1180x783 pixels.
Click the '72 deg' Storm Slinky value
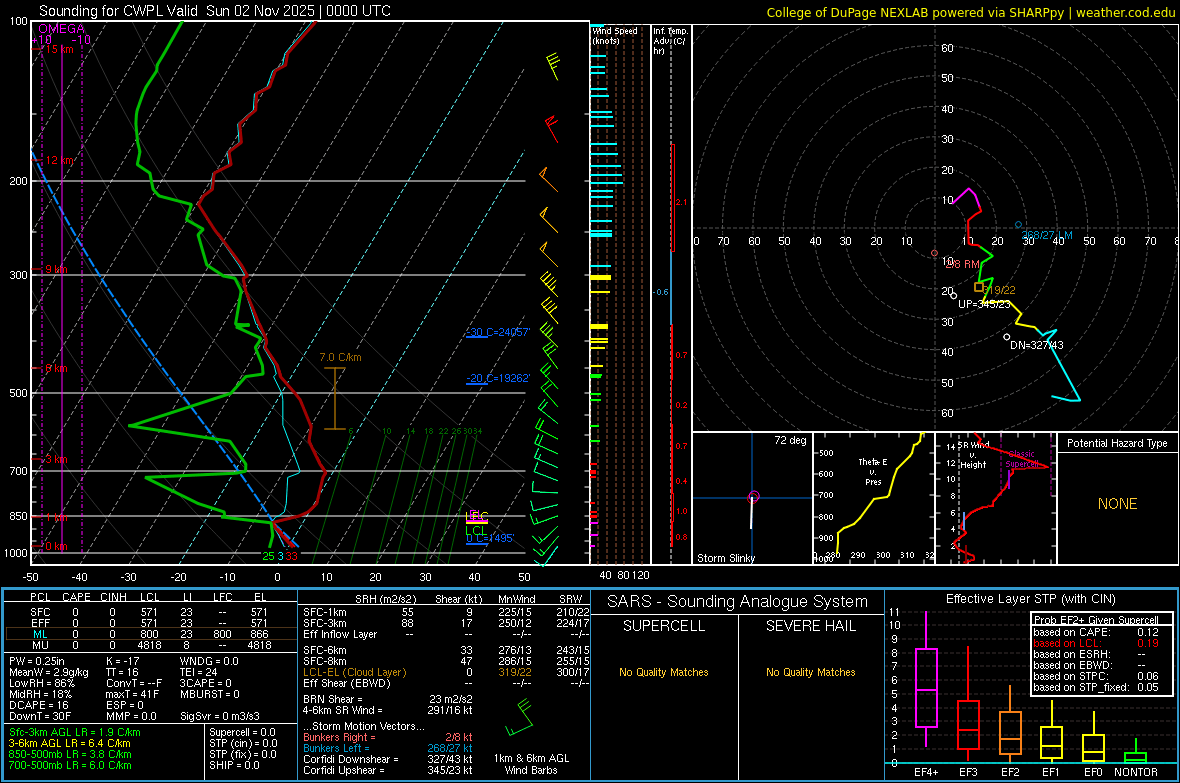(x=790, y=440)
